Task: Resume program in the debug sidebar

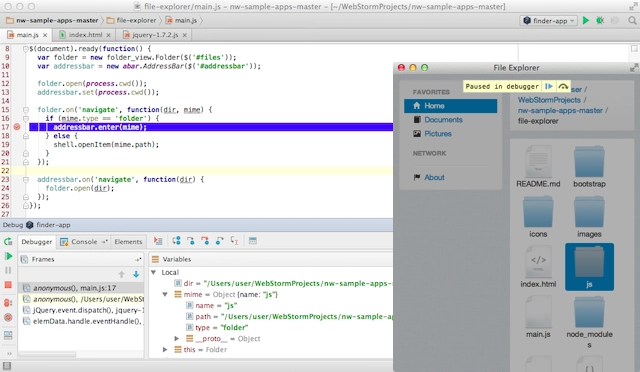Action: 8,256
